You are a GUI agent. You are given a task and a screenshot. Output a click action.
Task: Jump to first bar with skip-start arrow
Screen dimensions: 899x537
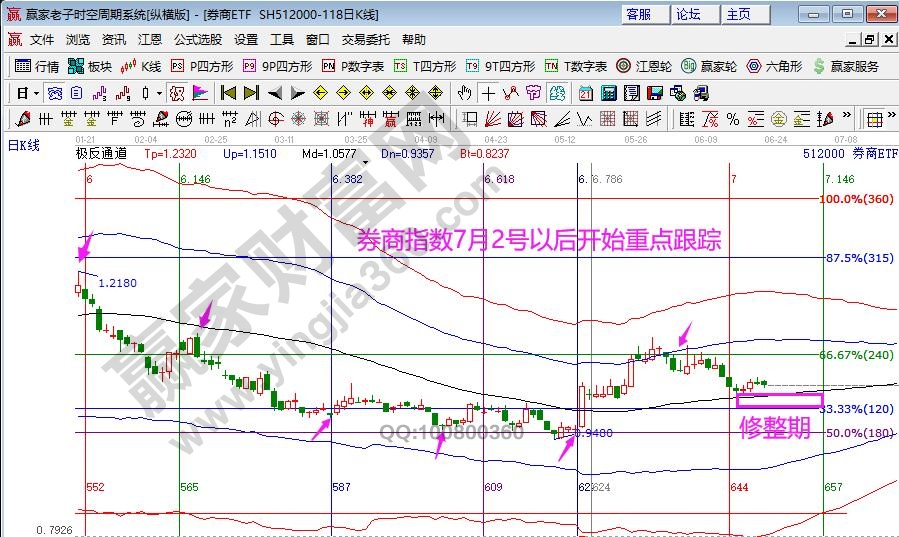click(228, 93)
